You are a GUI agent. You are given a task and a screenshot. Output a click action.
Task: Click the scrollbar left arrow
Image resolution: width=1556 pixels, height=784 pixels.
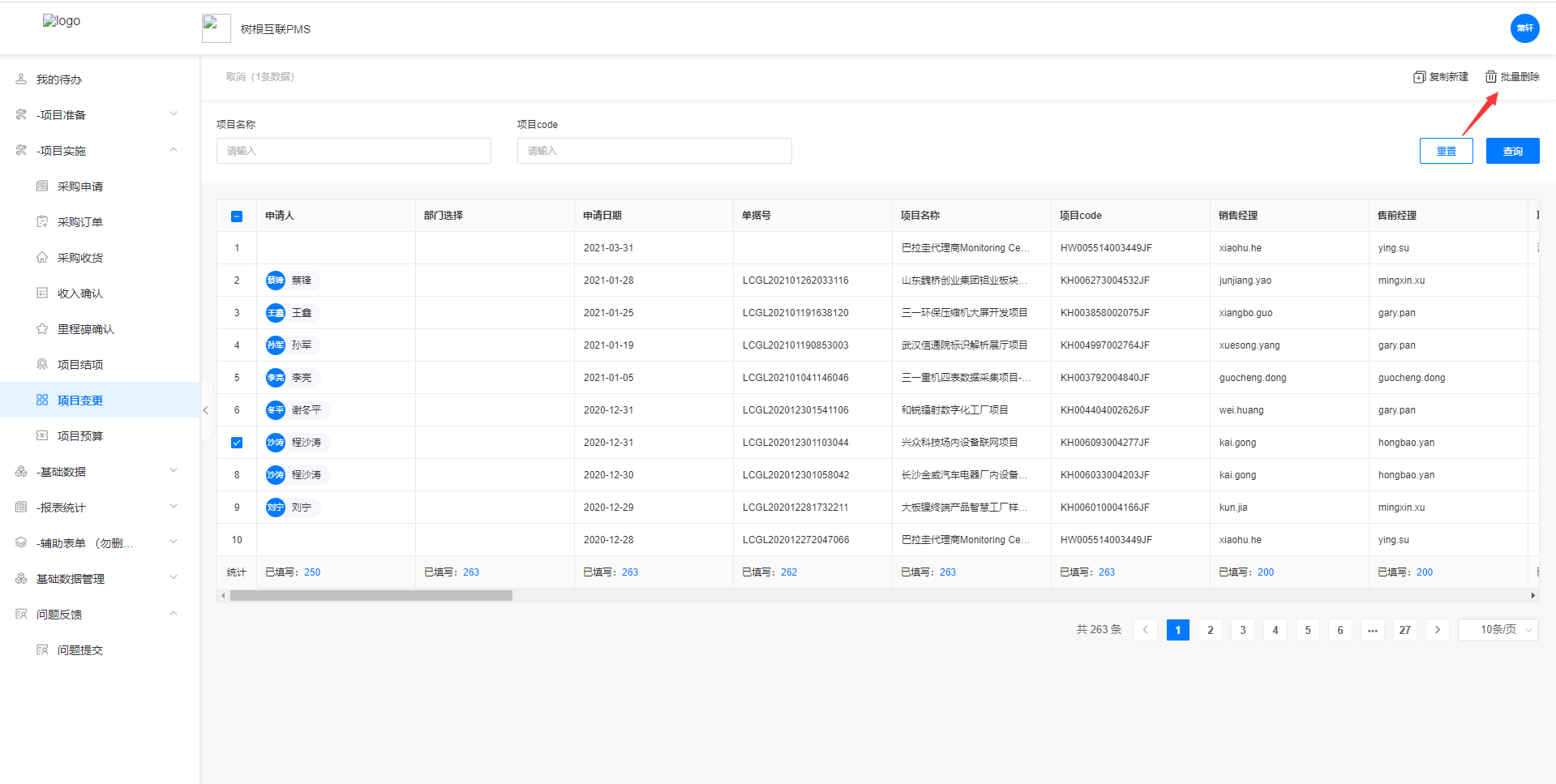tap(223, 596)
